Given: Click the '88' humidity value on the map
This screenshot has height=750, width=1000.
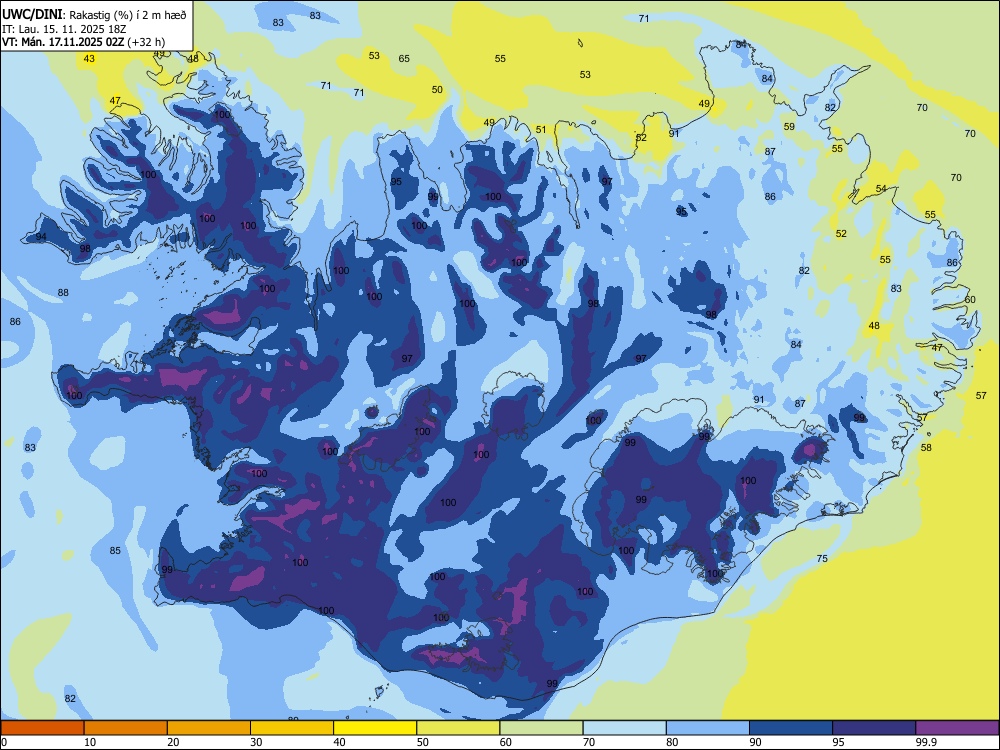Looking at the screenshot, I should click(63, 293).
